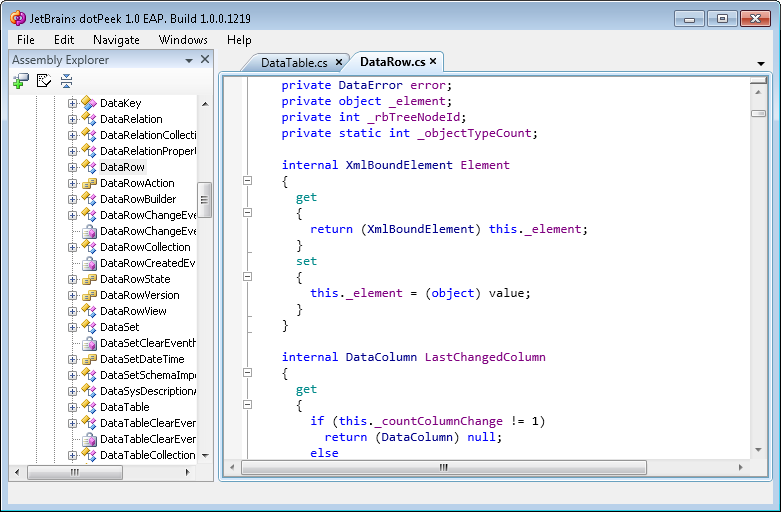Image resolution: width=781 pixels, height=512 pixels.
Task: Close the Assembly Explorer panel
Action: (x=205, y=59)
